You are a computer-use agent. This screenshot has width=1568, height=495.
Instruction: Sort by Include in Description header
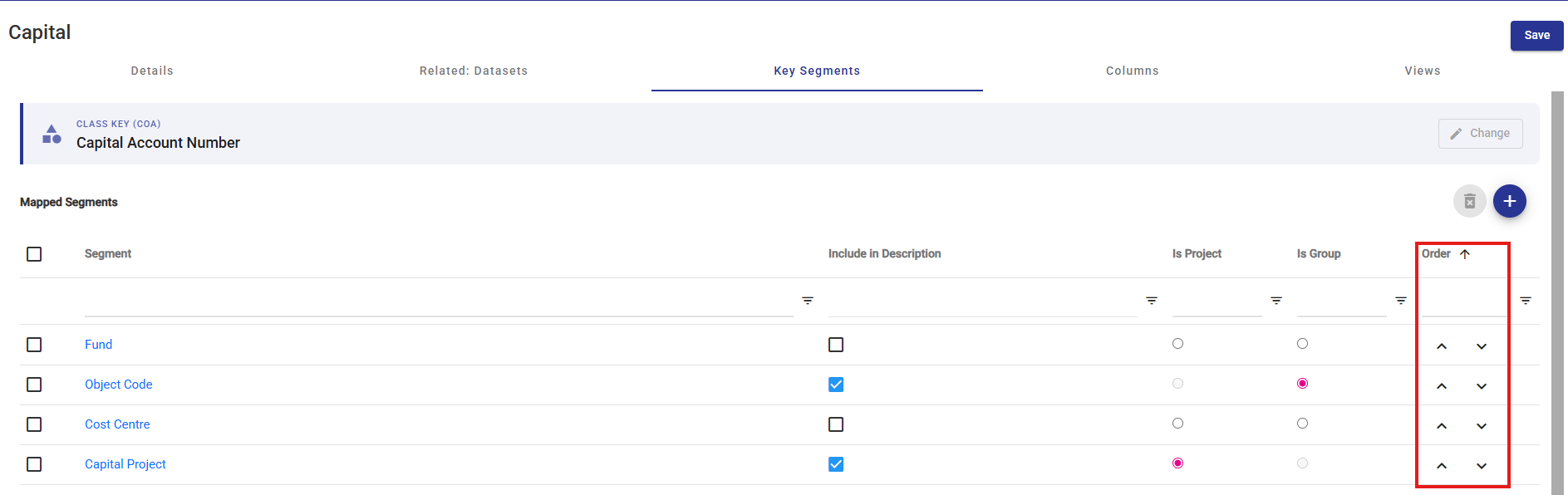884,254
